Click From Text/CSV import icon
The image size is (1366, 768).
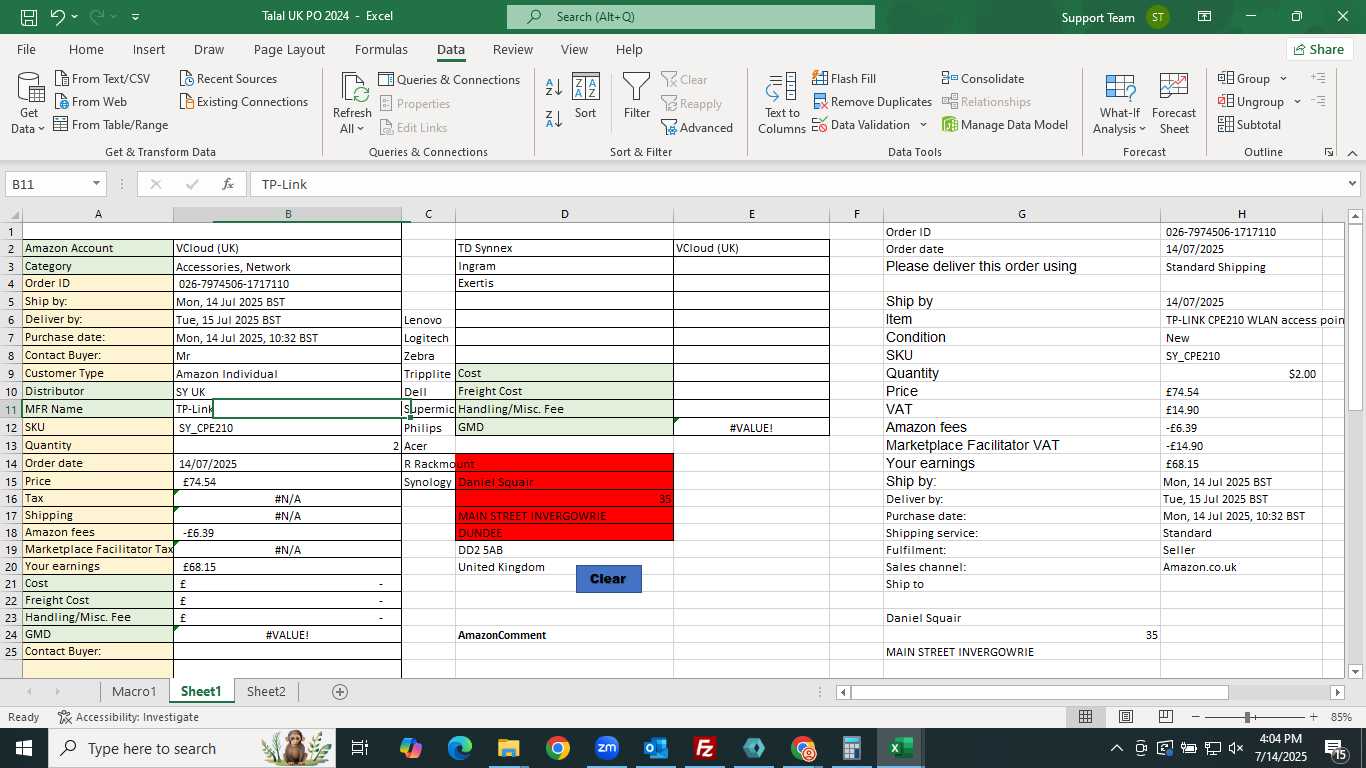pos(62,79)
